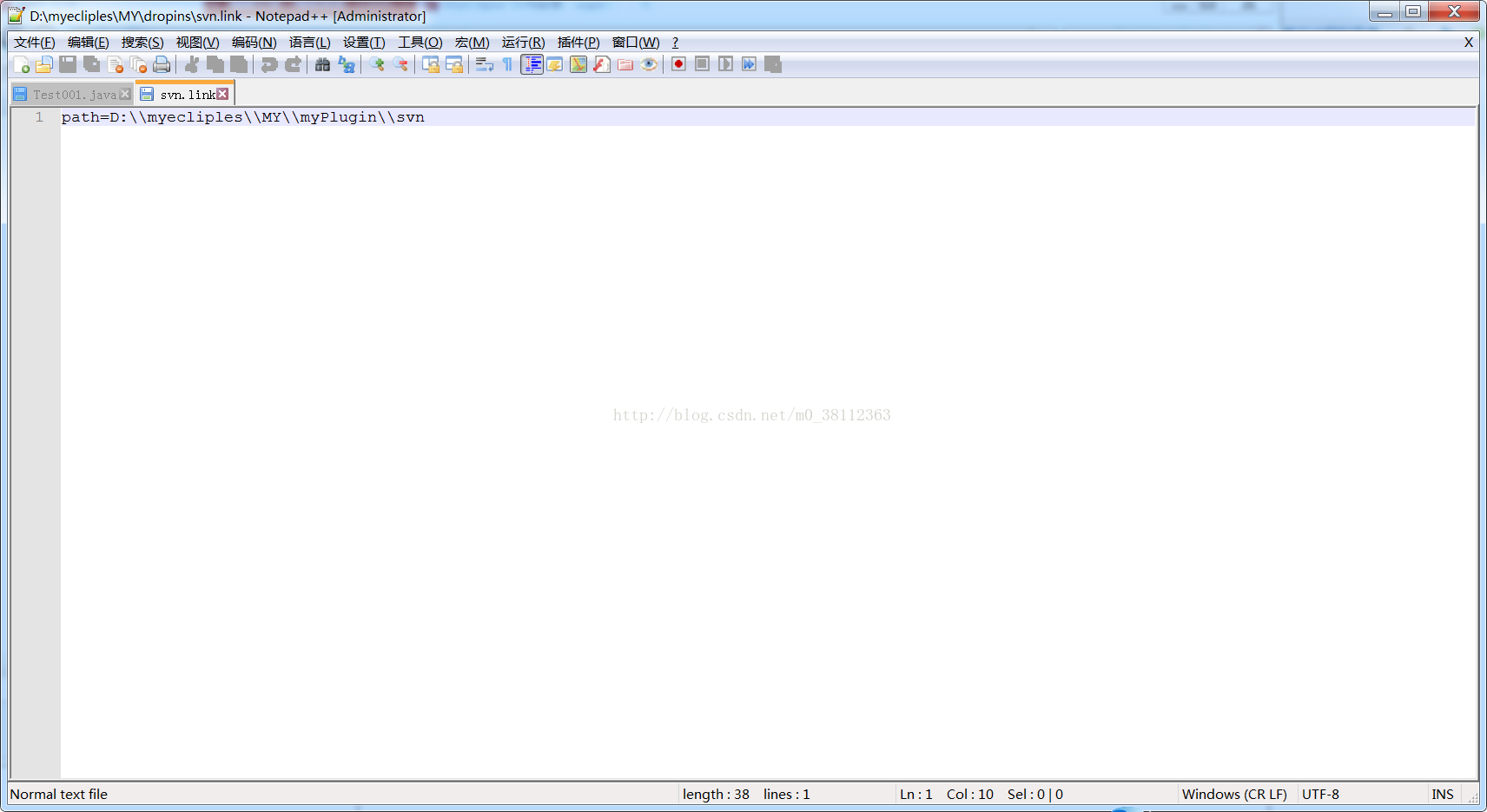Open the Function List icon
This screenshot has height=812, width=1487.
click(602, 64)
